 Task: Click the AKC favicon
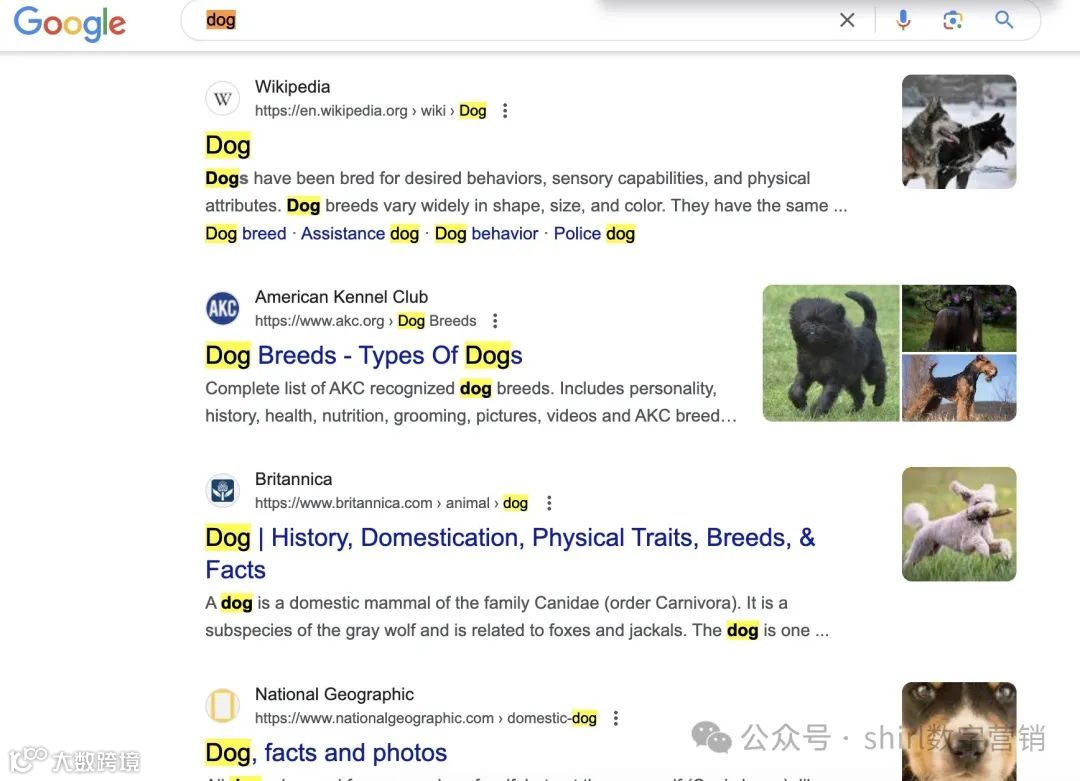222,308
